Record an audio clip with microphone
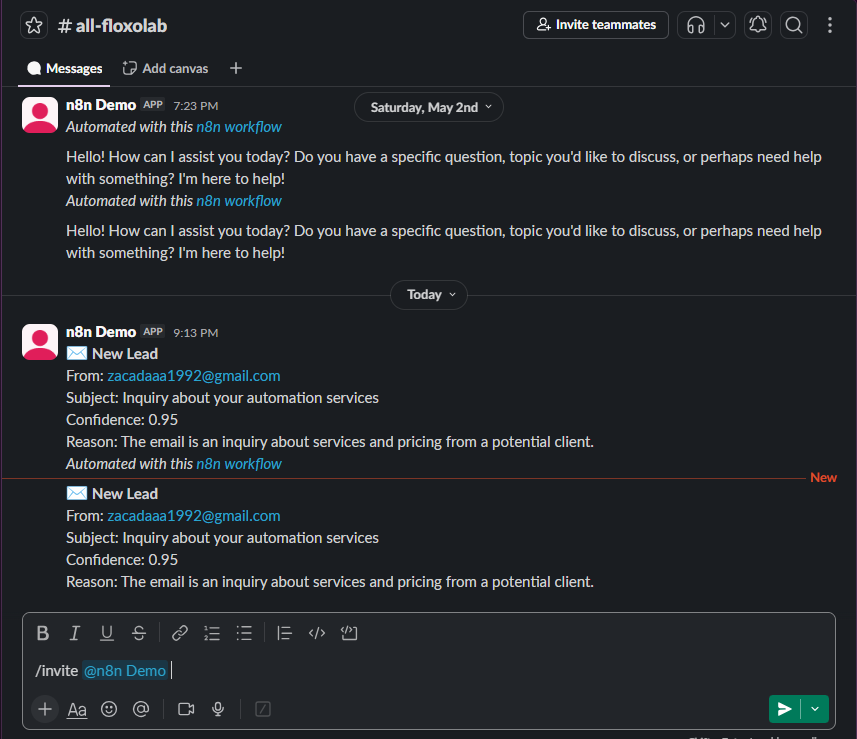The height and width of the screenshot is (739, 857). pyautogui.click(x=218, y=709)
